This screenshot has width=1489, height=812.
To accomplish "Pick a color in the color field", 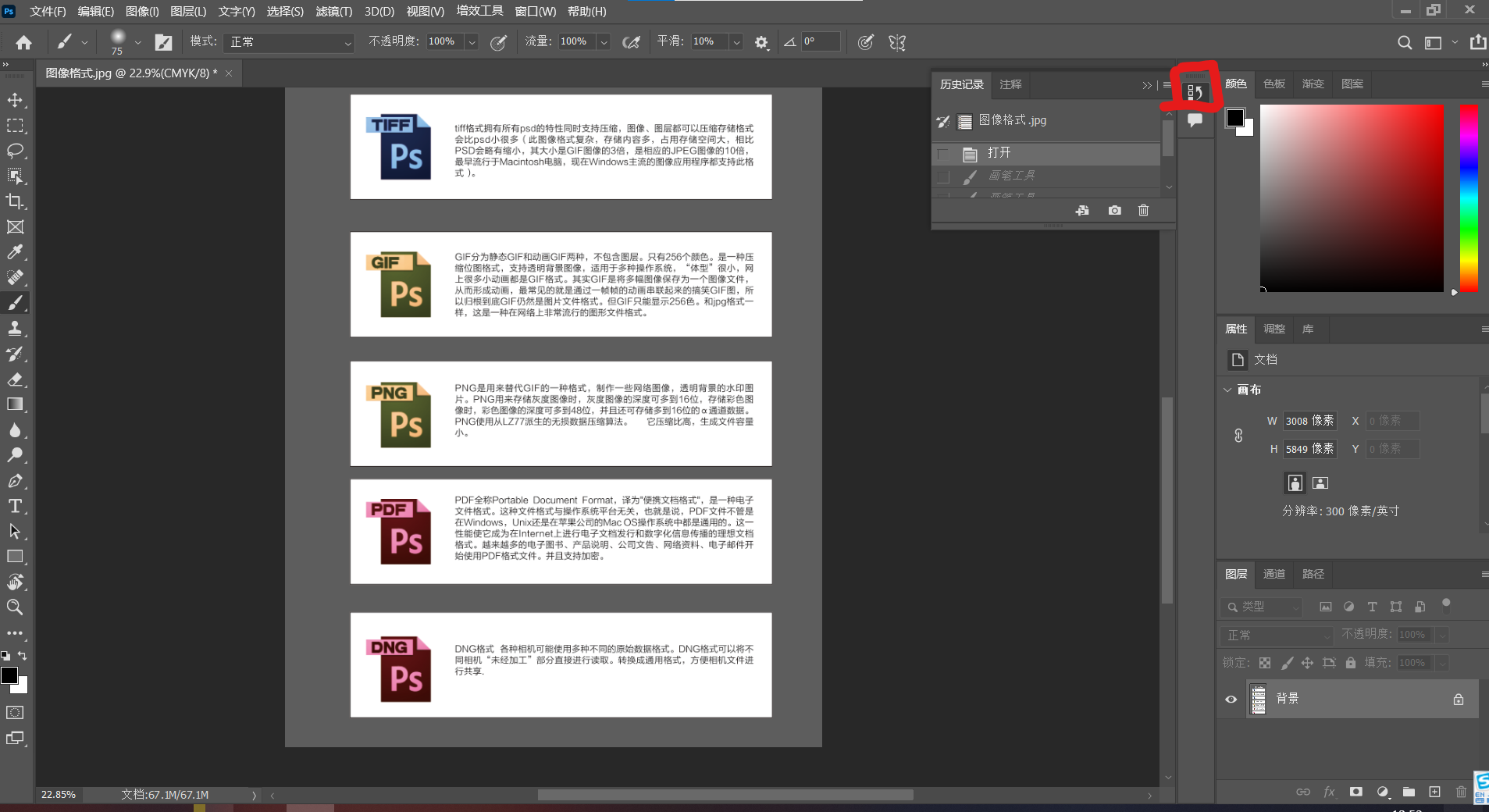I will pyautogui.click(x=1352, y=198).
